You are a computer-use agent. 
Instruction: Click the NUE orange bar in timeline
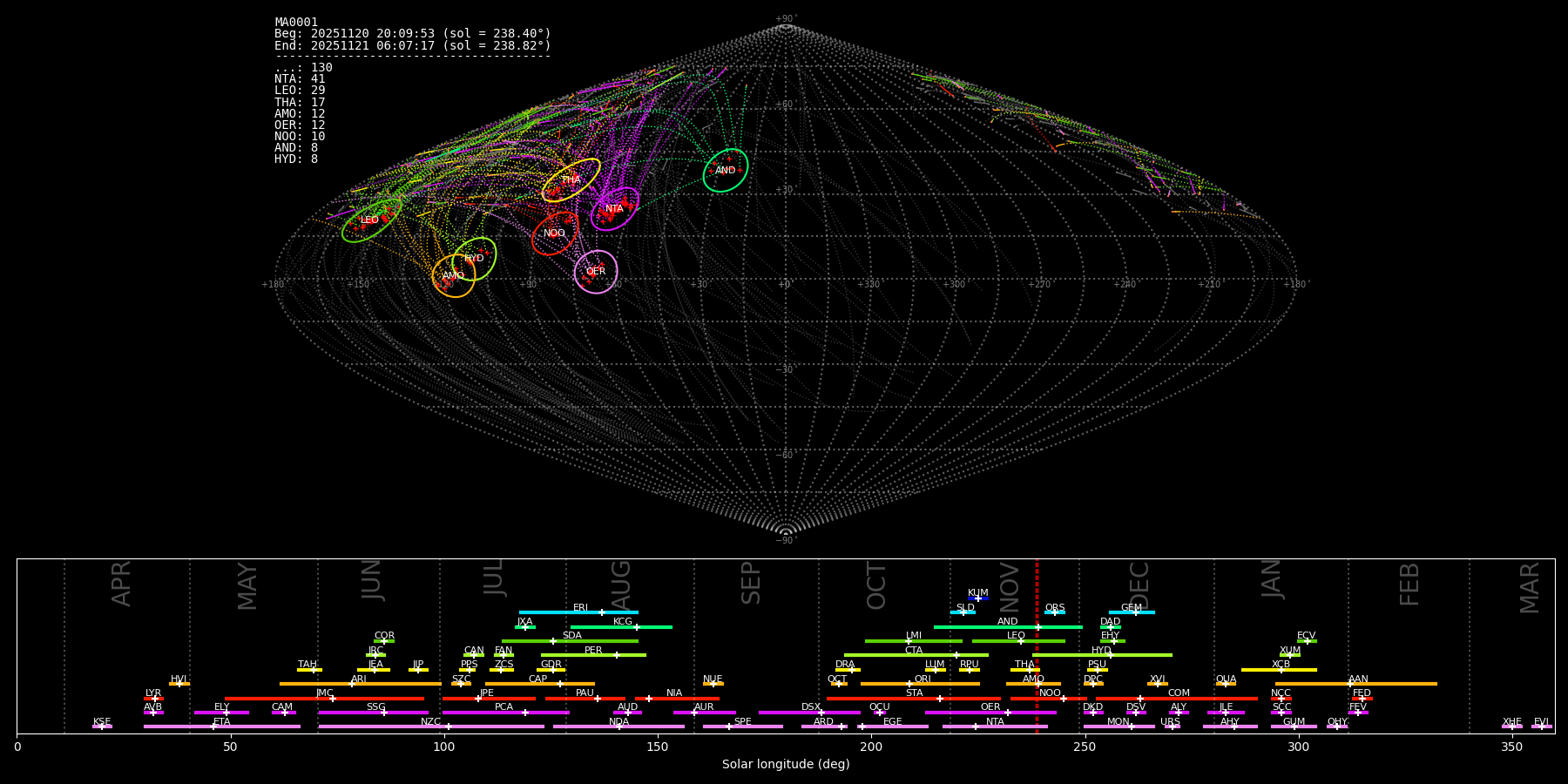713,684
